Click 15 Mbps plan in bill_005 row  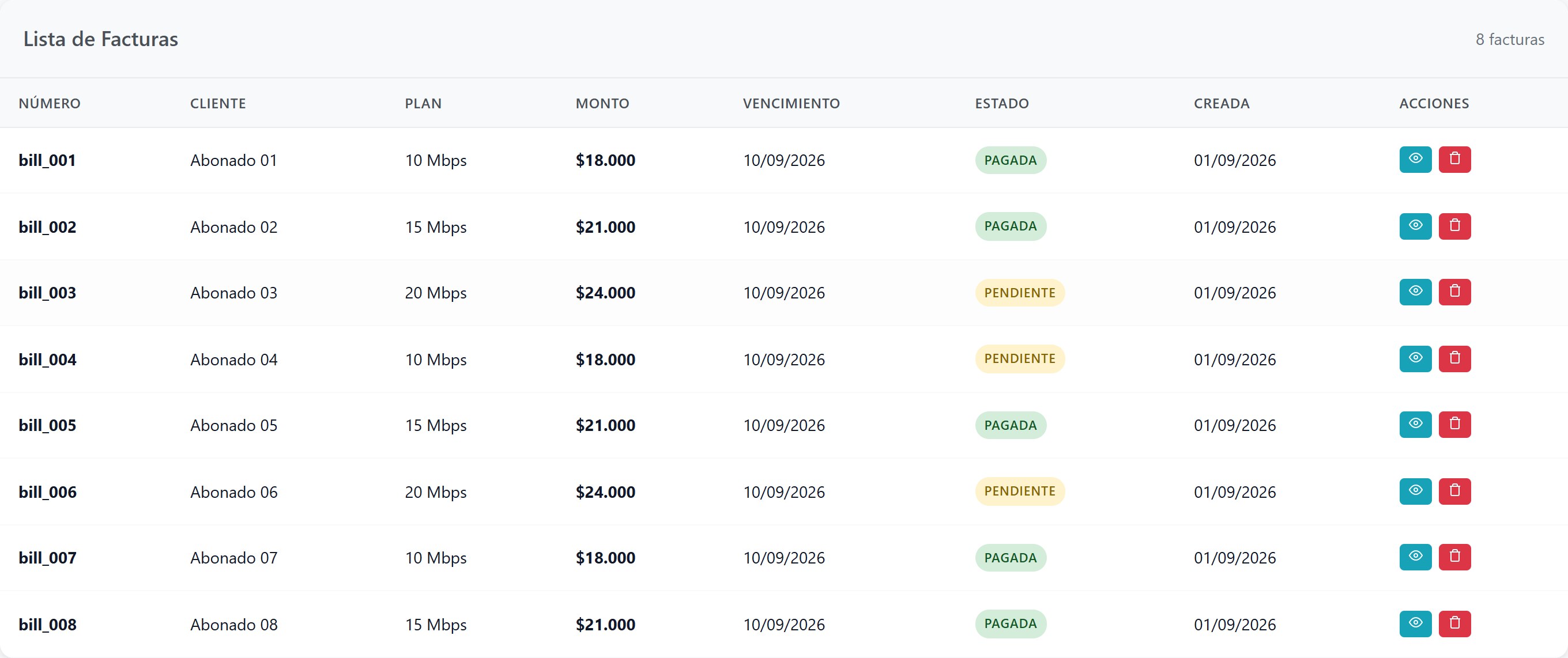point(436,426)
